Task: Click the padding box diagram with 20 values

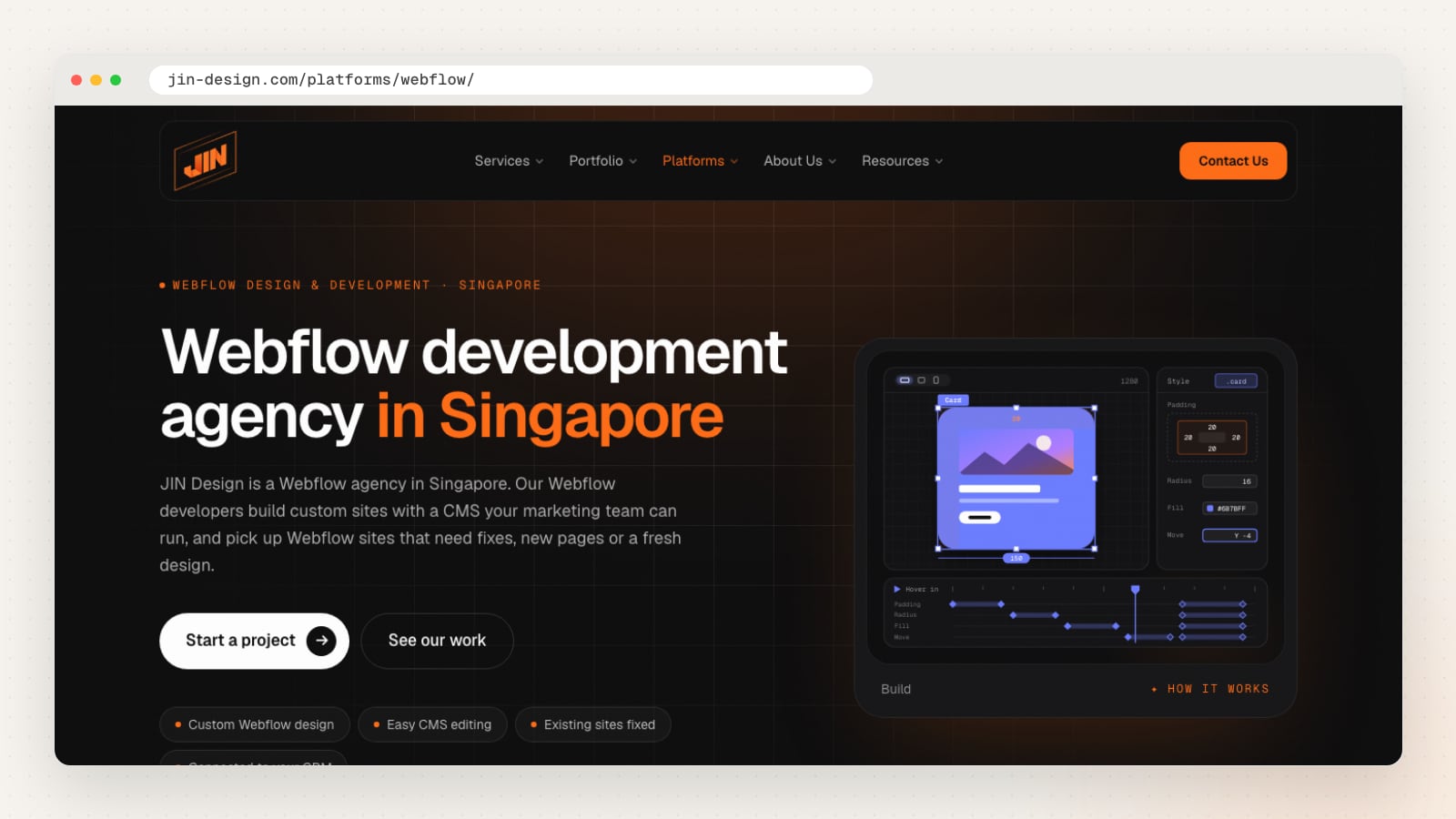Action: (1211, 438)
